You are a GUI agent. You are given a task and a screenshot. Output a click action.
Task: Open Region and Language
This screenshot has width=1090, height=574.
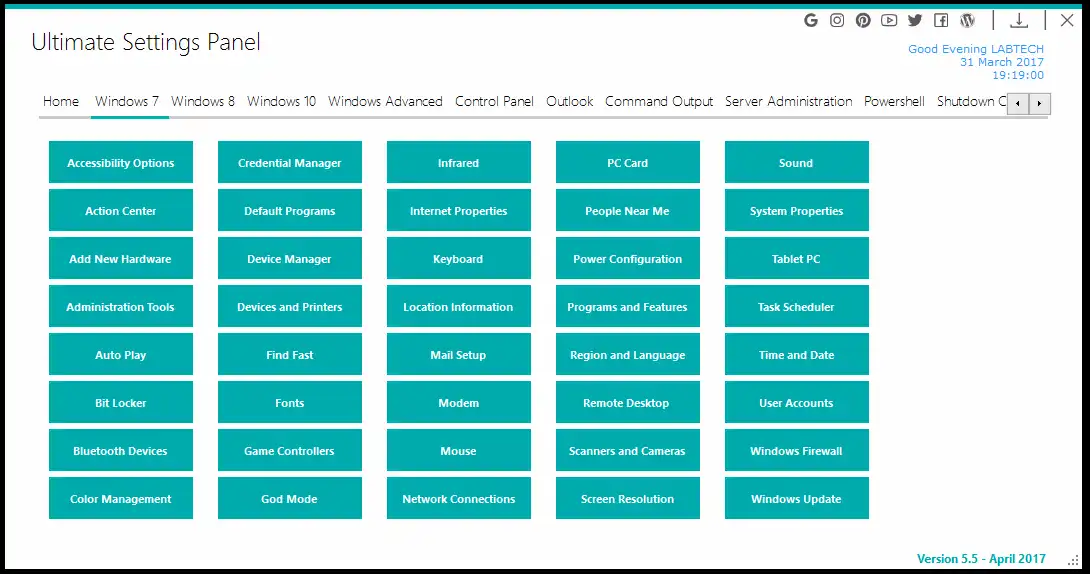(628, 354)
